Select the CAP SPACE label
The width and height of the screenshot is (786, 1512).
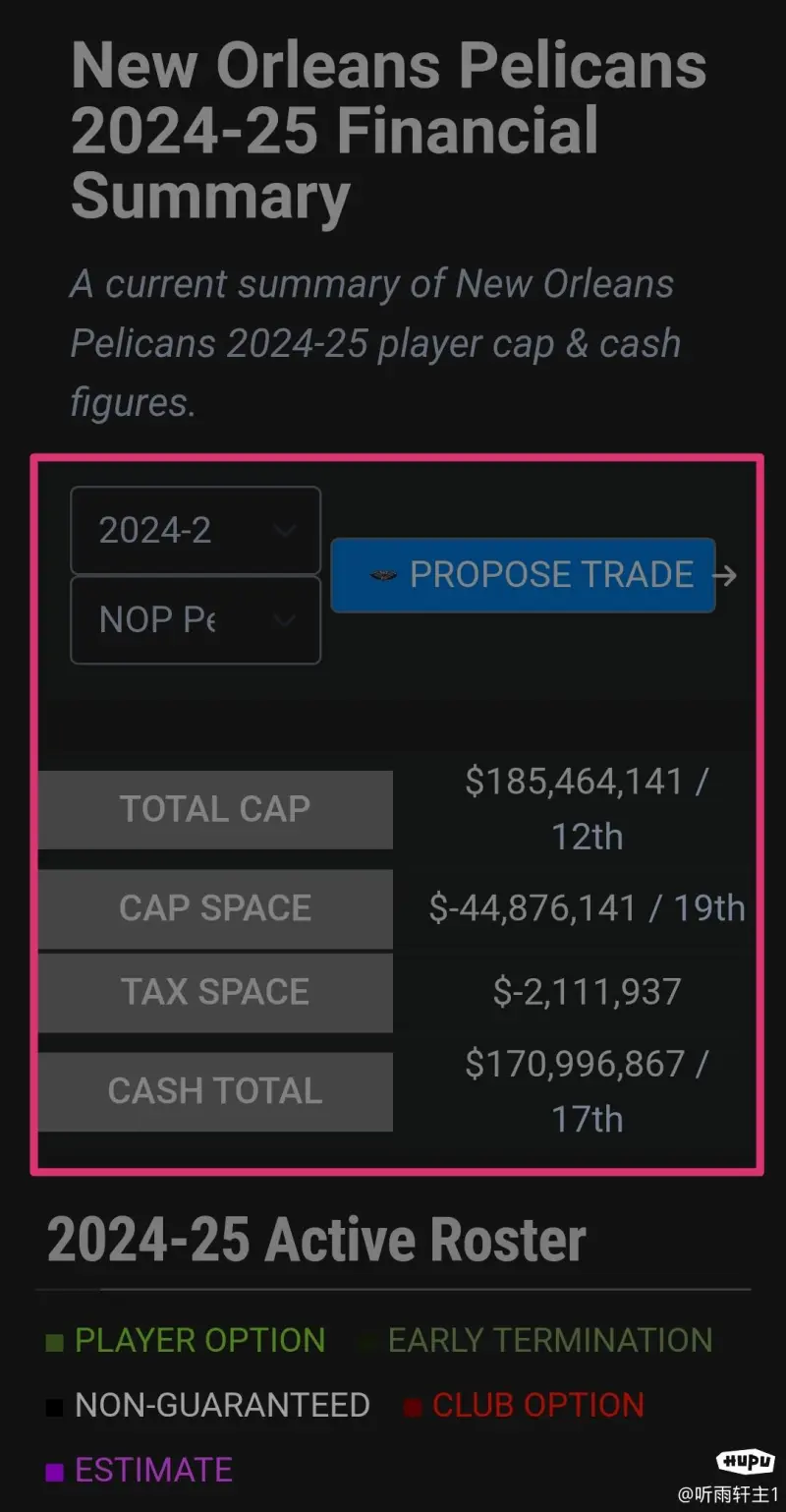click(x=215, y=908)
